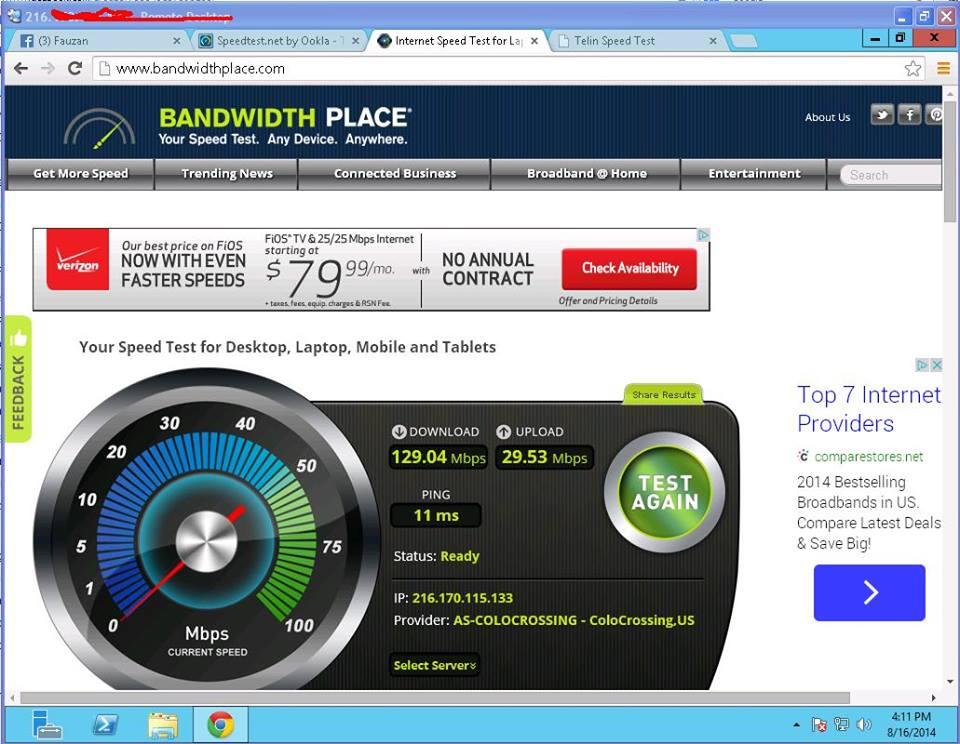Click the Verizon logo in the banner ad
The width and height of the screenshot is (960, 744).
[x=78, y=260]
